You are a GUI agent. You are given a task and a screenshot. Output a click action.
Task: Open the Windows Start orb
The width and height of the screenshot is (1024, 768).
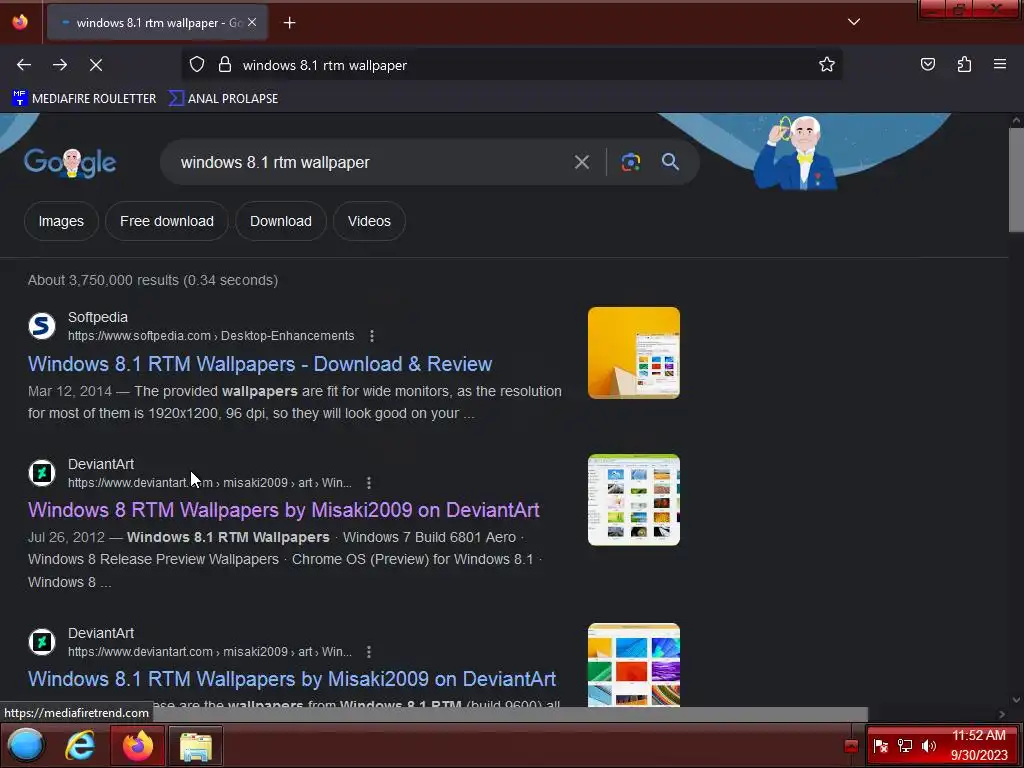25,745
